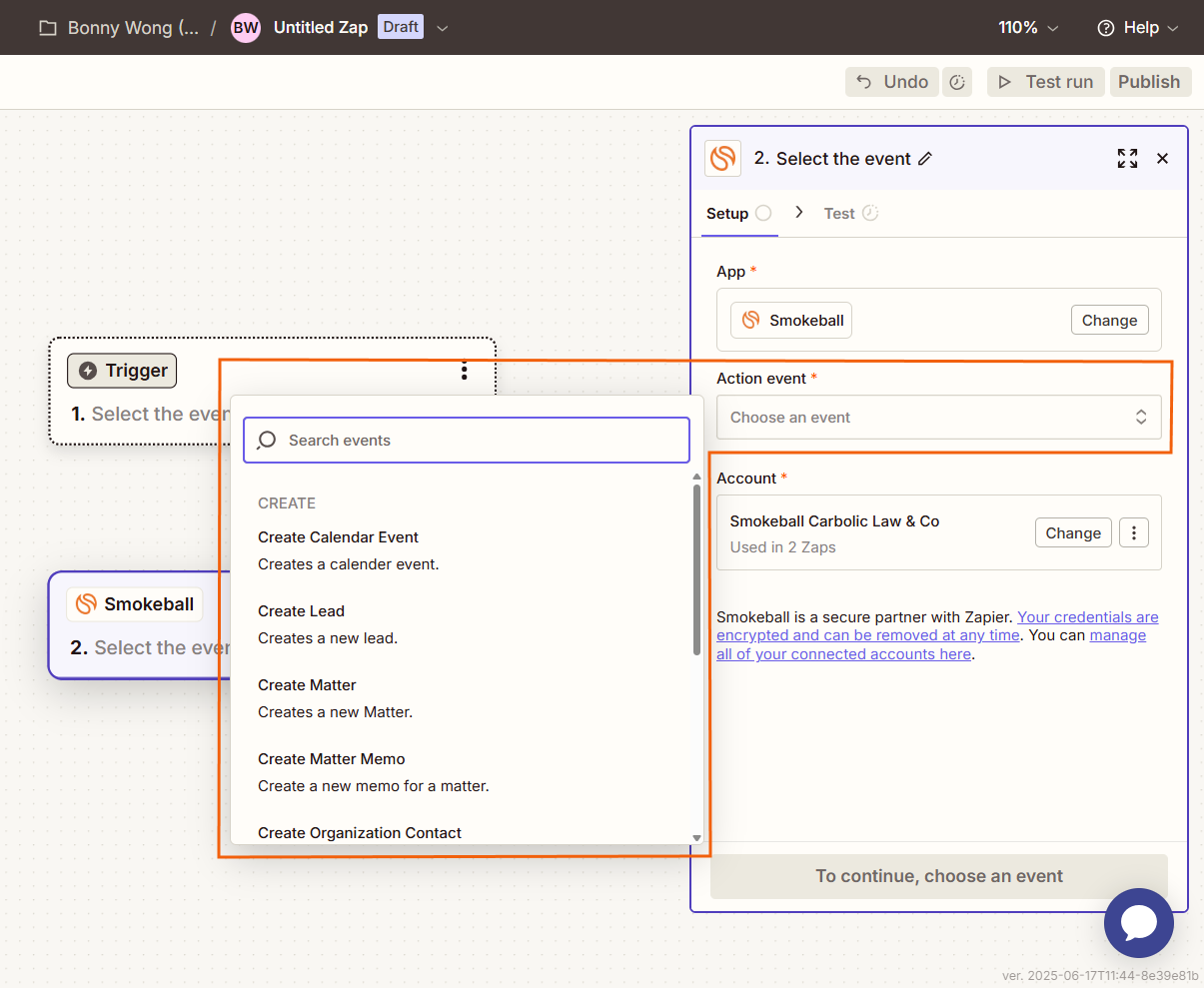
Task: Open the folder icon beside Bonny Wong
Action: 47,28
